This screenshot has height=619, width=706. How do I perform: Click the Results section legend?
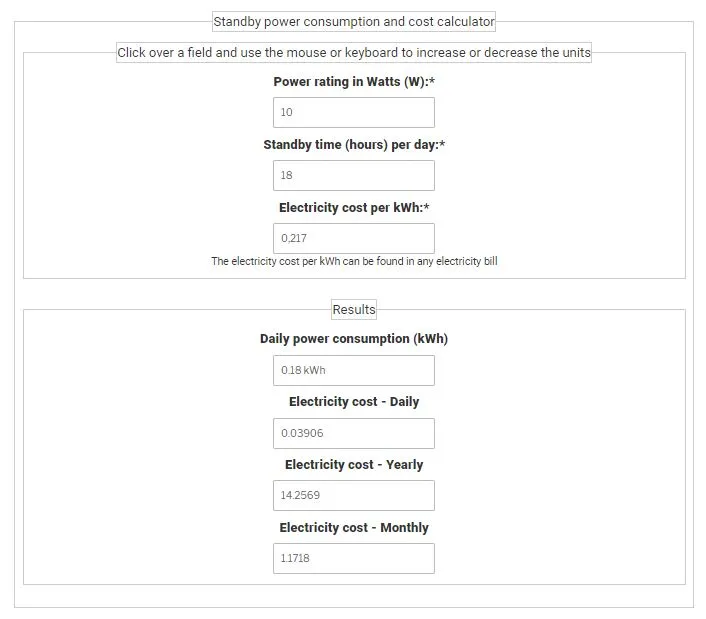pos(354,310)
